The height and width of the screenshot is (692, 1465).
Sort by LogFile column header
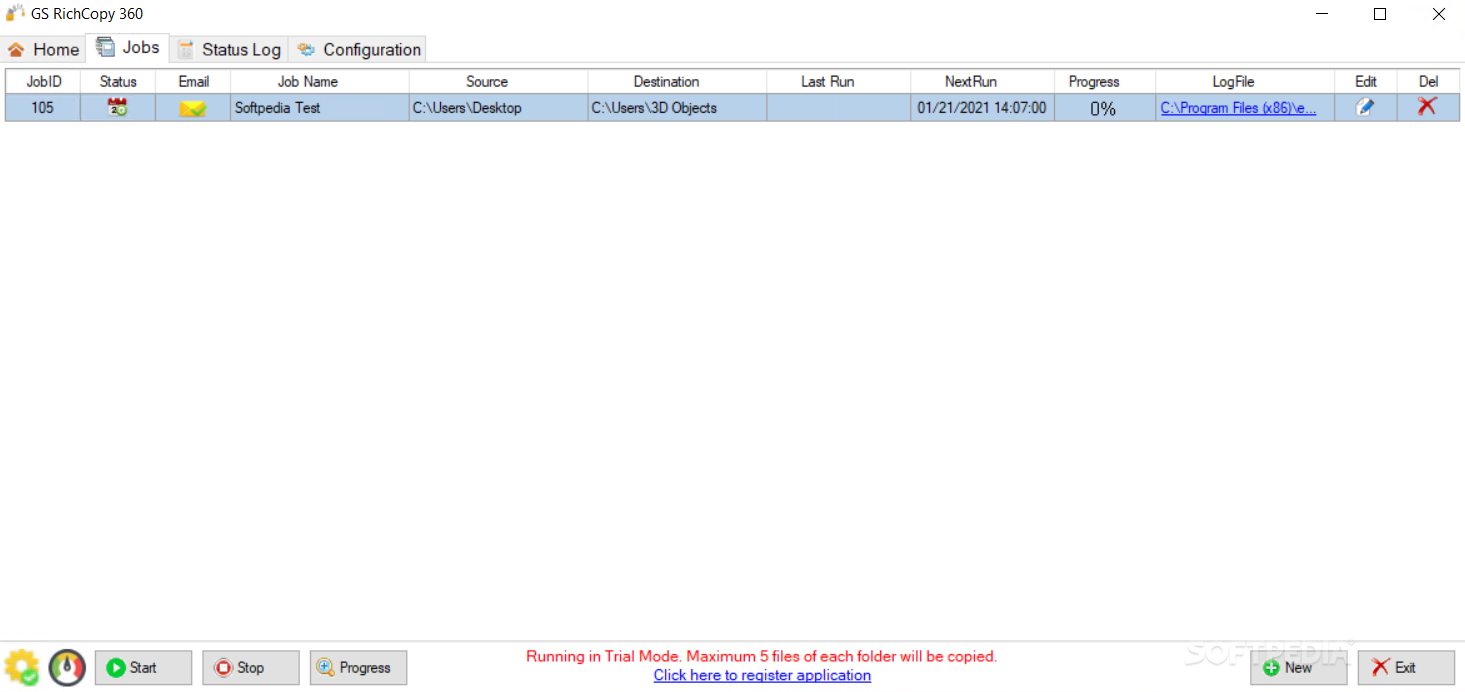coord(1245,82)
